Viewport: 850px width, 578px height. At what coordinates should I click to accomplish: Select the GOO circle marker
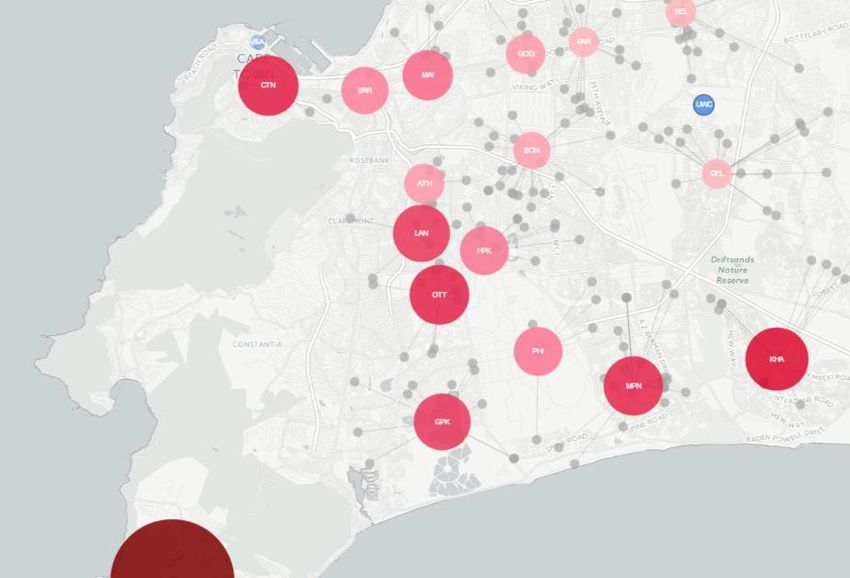click(x=525, y=54)
